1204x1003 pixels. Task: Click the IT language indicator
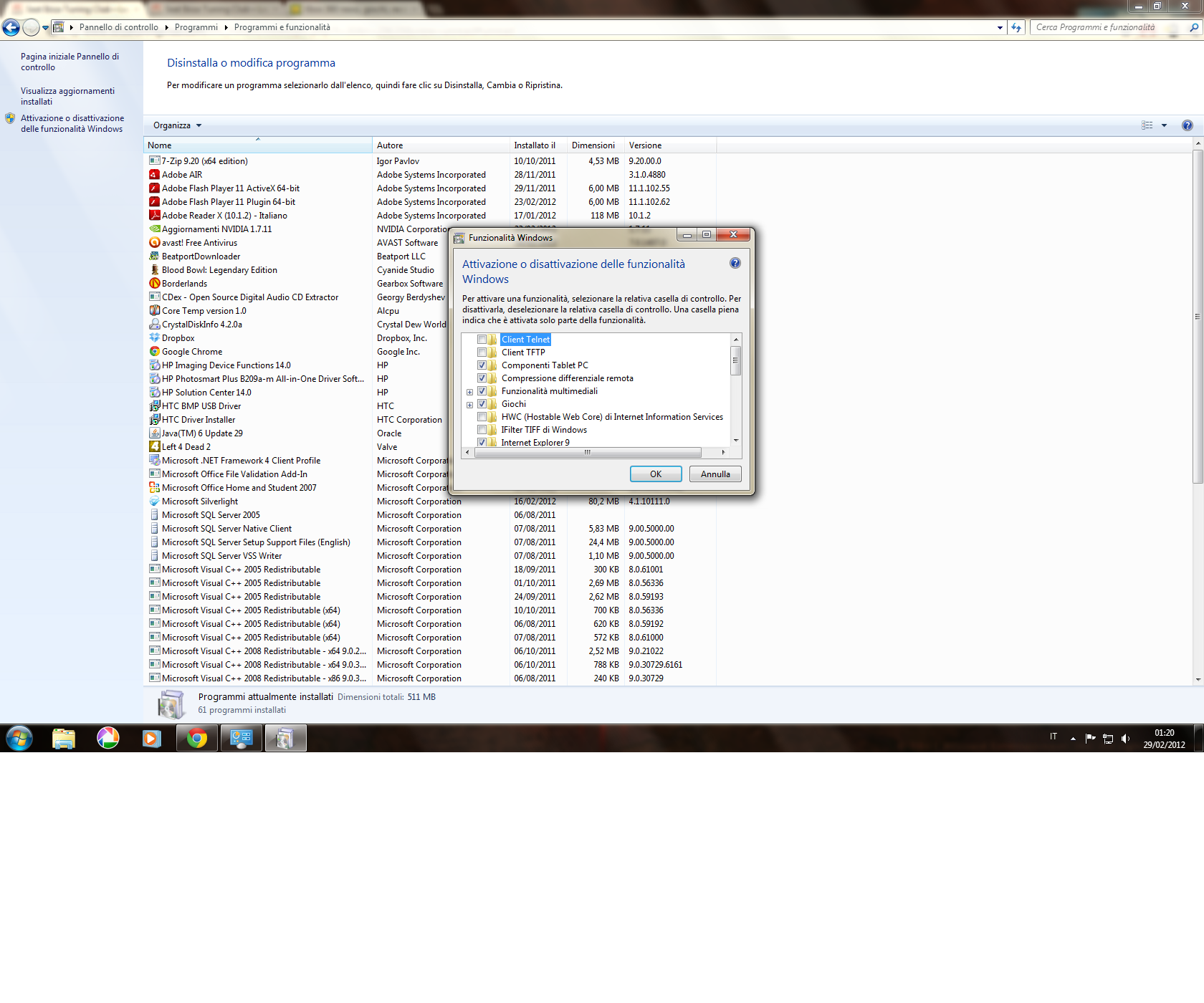[1053, 736]
